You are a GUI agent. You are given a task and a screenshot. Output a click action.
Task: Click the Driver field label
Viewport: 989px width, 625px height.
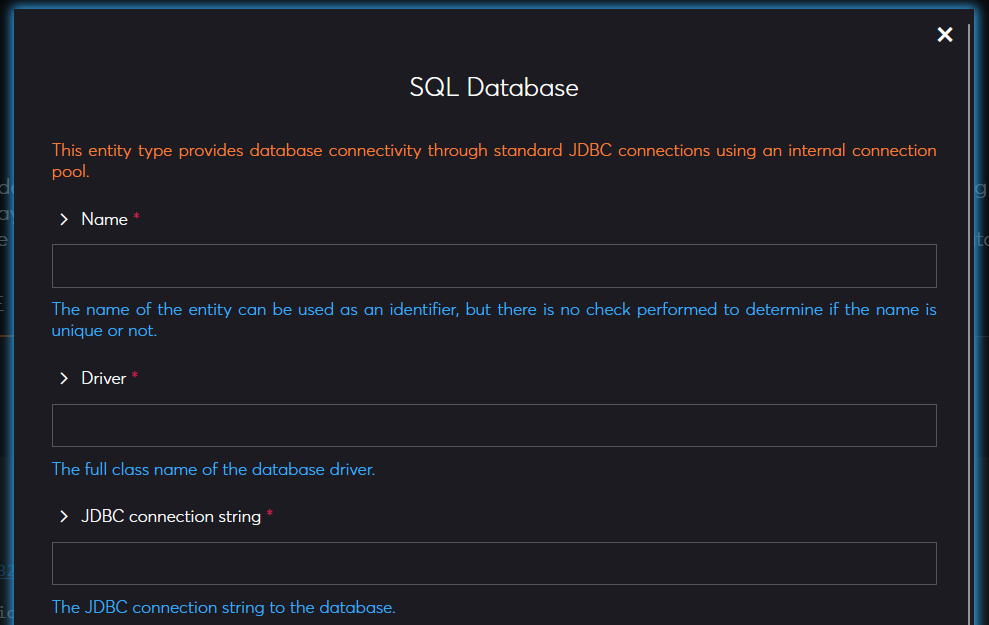click(104, 378)
